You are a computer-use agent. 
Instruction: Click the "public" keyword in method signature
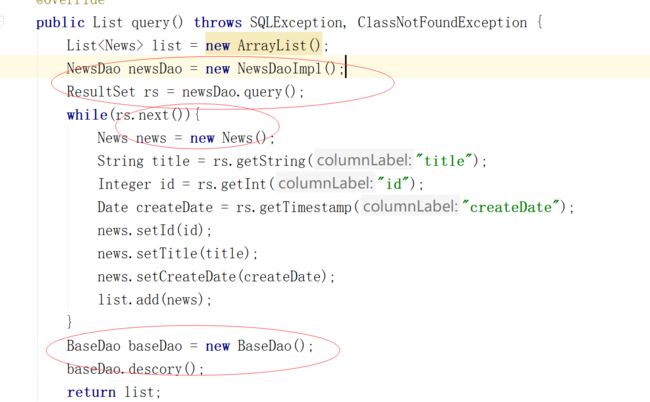click(61, 22)
